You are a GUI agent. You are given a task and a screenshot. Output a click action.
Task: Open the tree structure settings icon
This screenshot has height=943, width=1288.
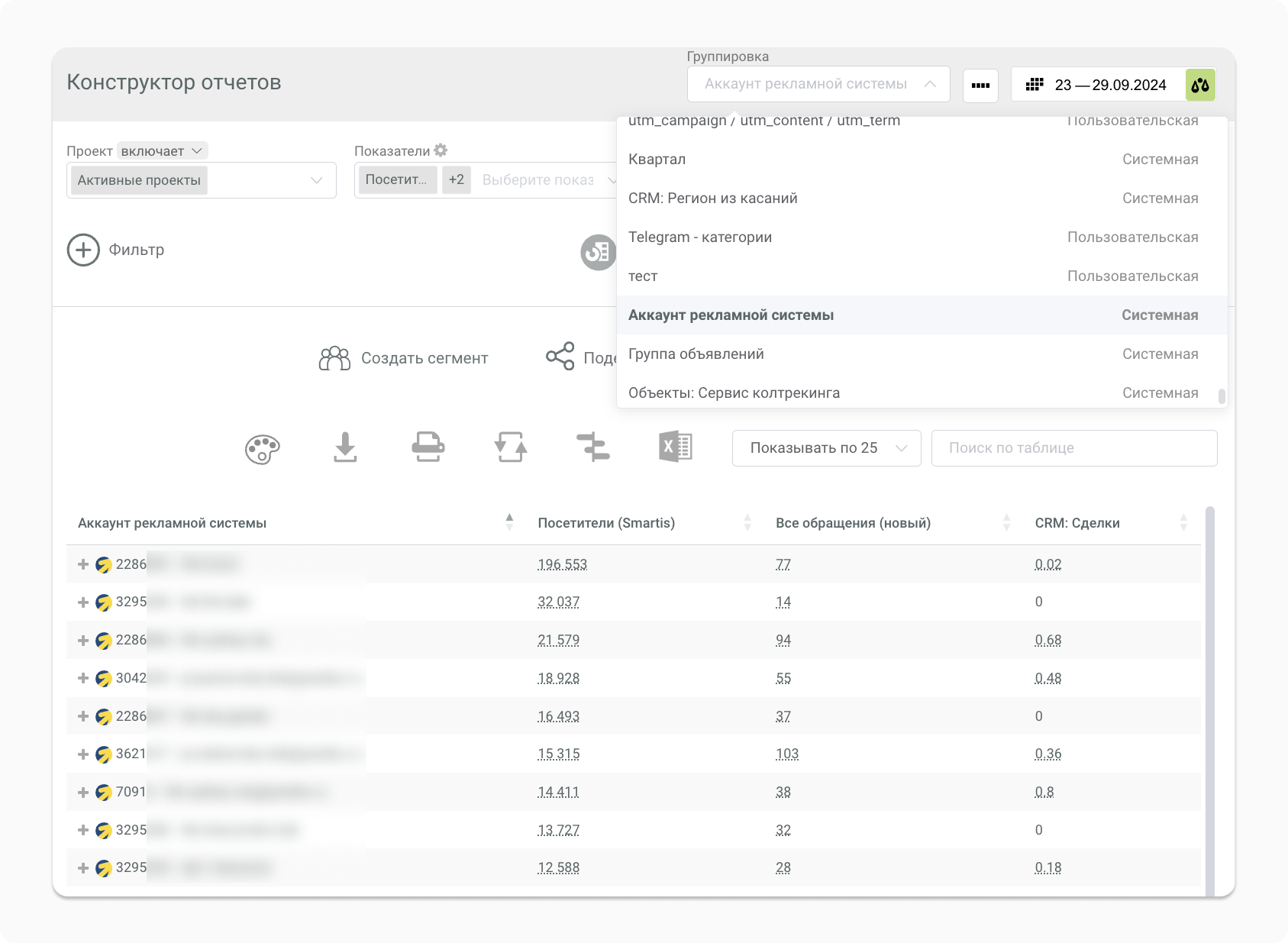(593, 447)
